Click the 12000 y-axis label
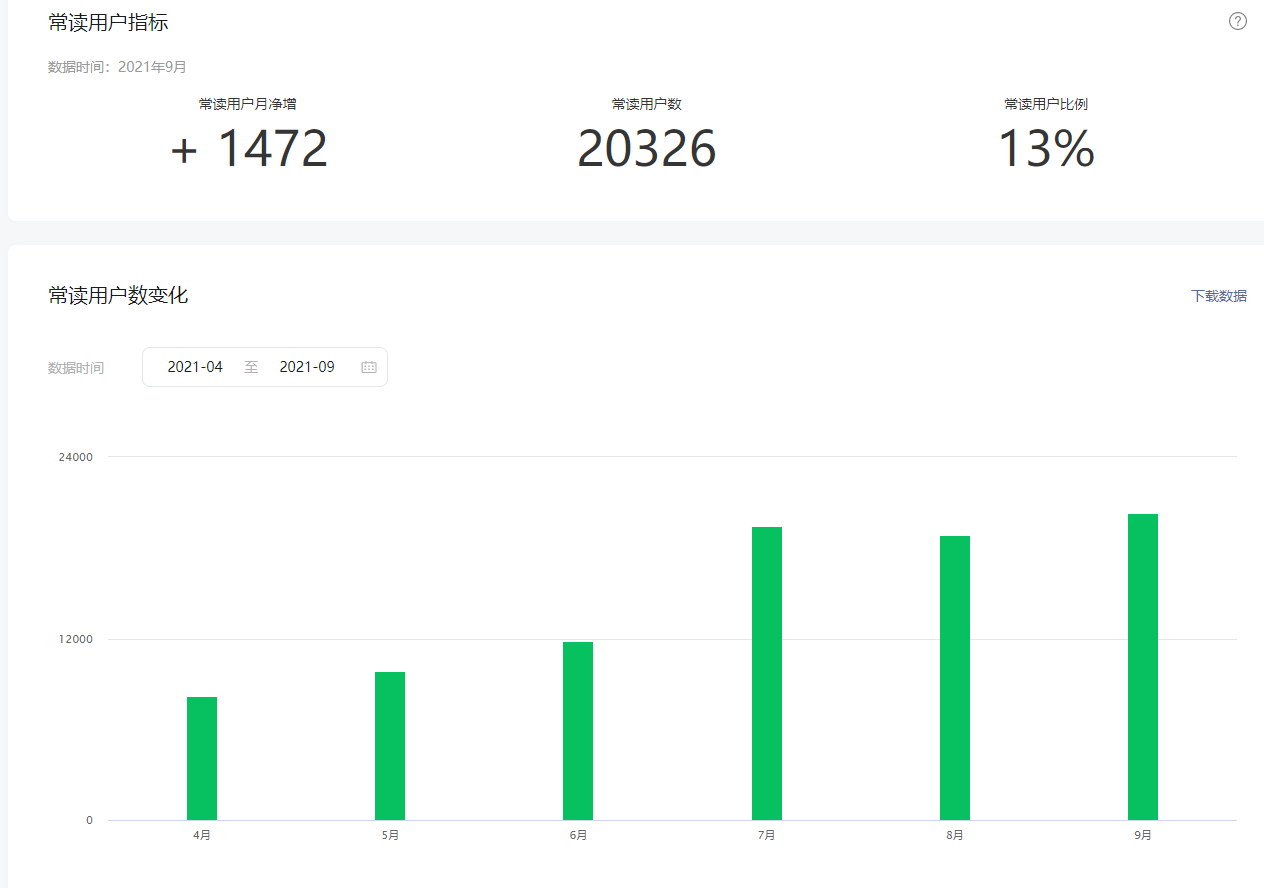 (x=76, y=639)
